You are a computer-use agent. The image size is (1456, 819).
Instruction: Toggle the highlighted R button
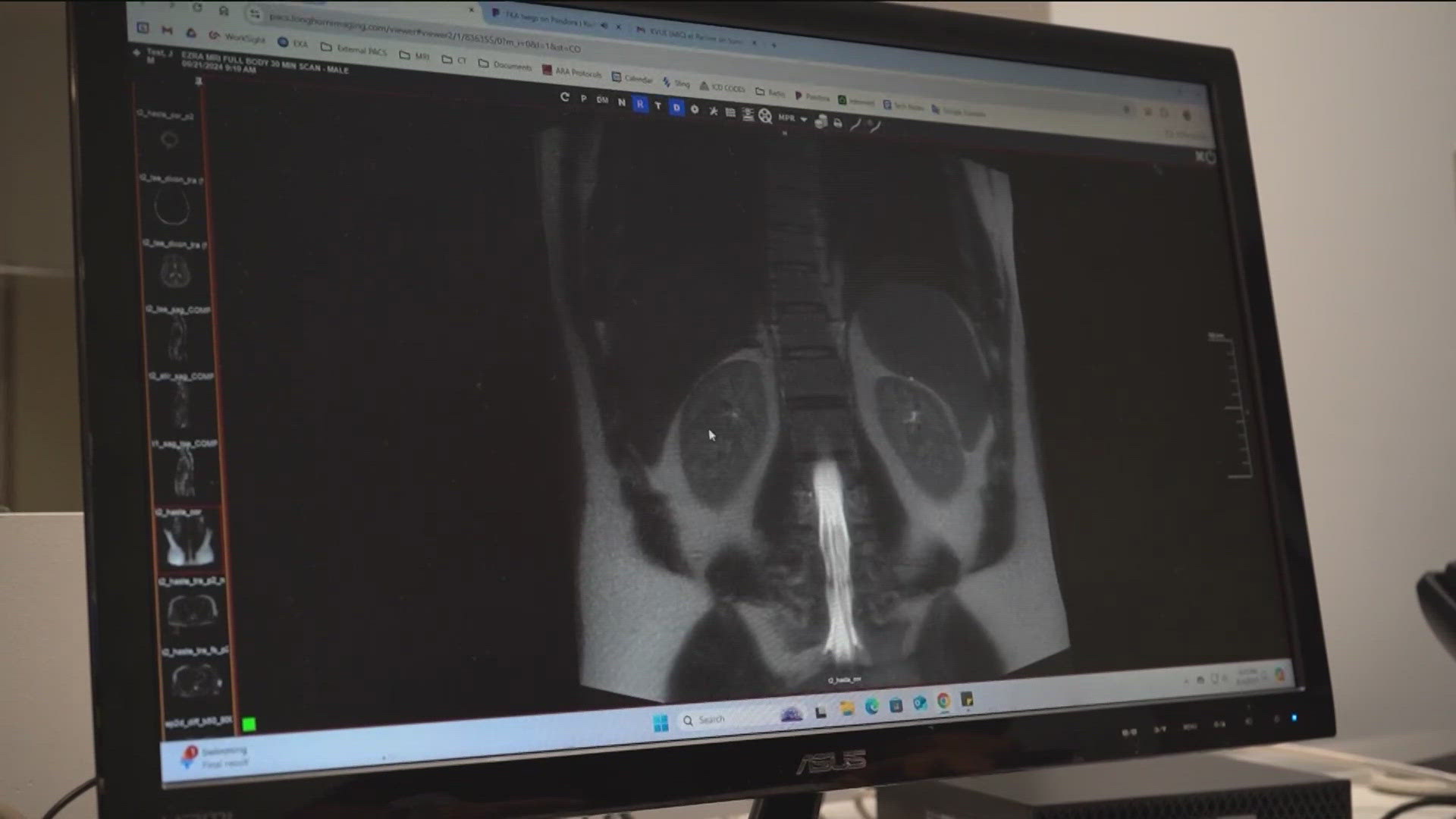[x=640, y=104]
